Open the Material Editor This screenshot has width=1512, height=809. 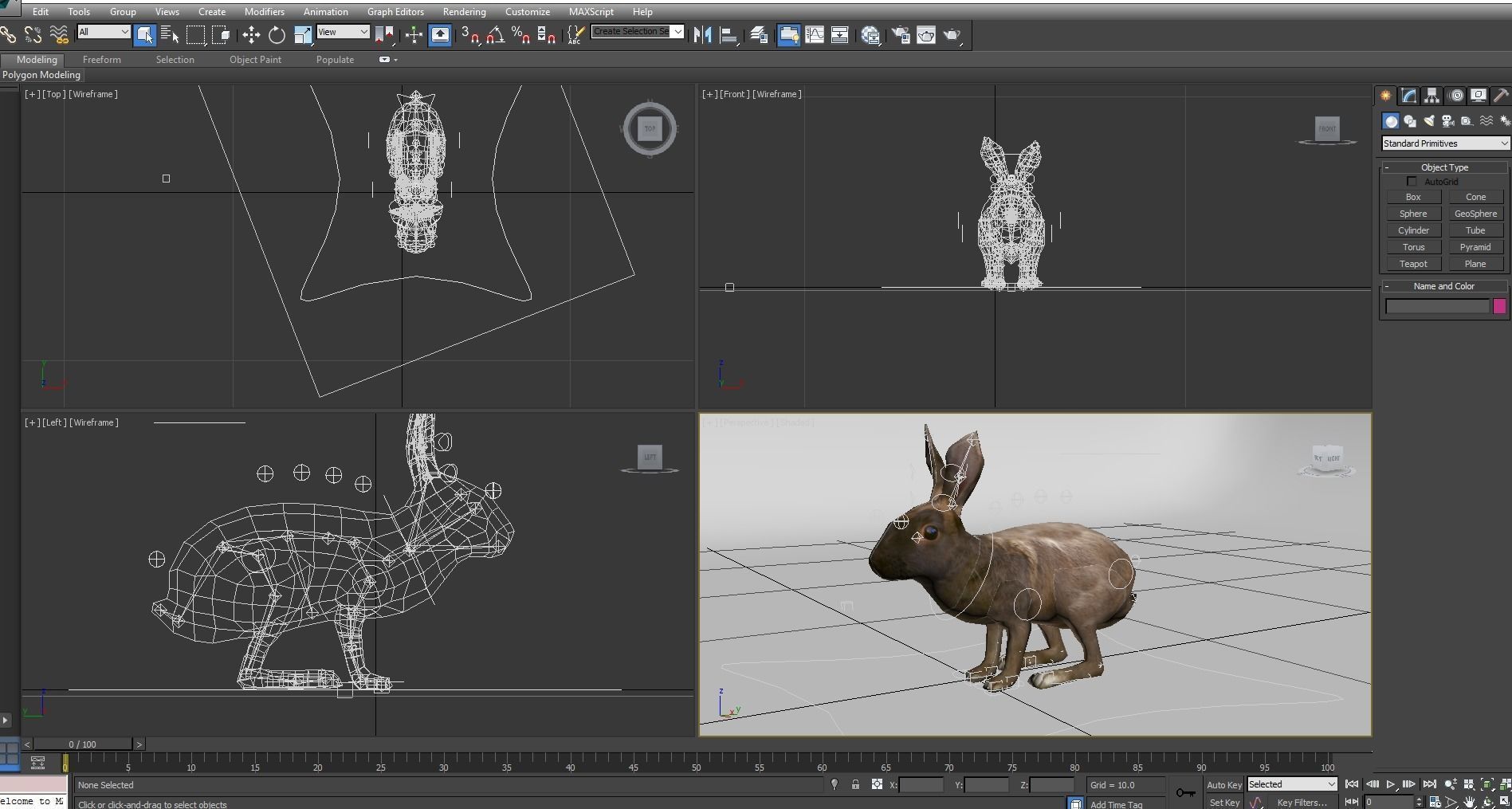pyautogui.click(x=870, y=34)
